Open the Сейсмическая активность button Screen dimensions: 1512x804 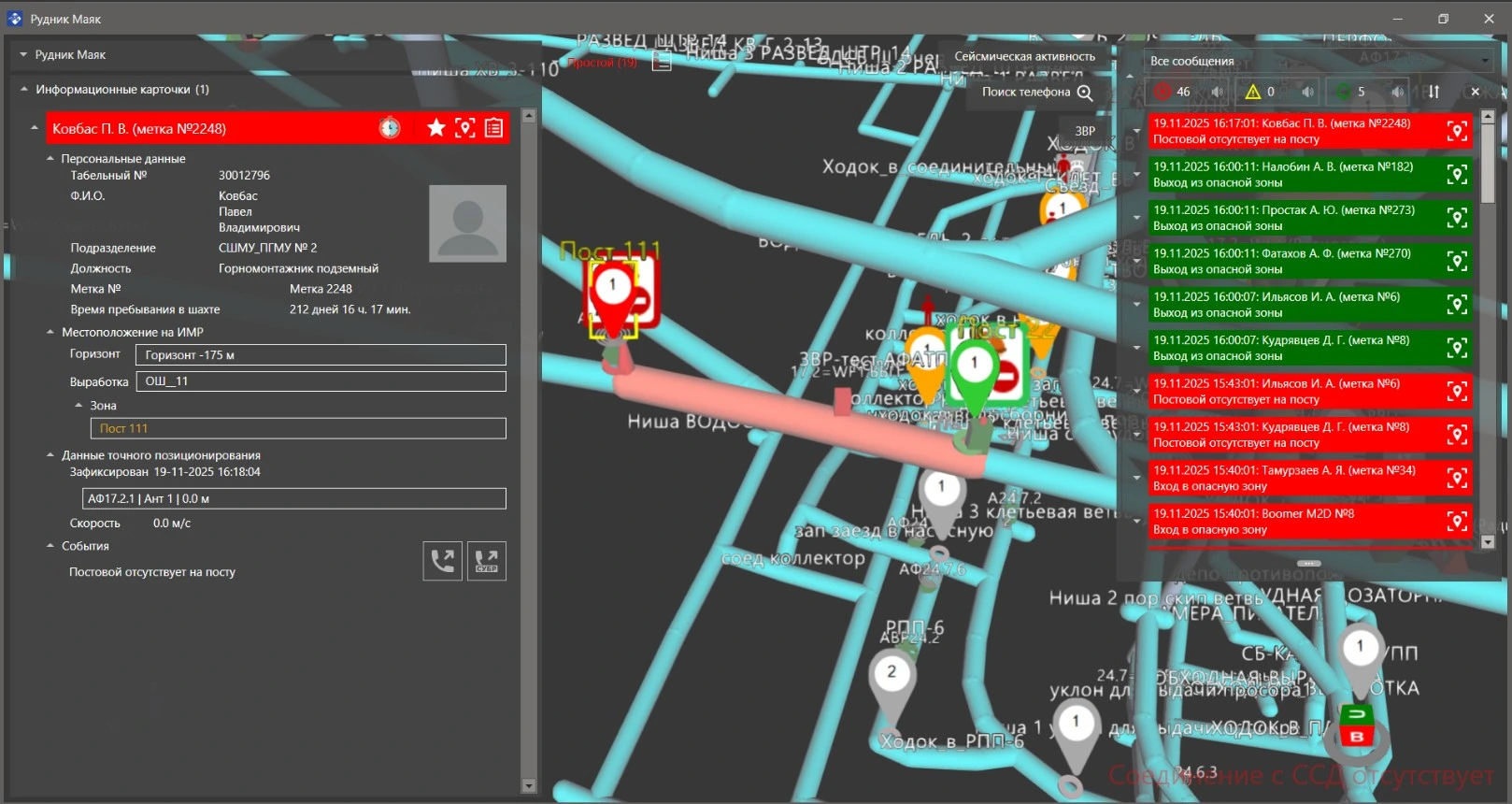pyautogui.click(x=1024, y=56)
